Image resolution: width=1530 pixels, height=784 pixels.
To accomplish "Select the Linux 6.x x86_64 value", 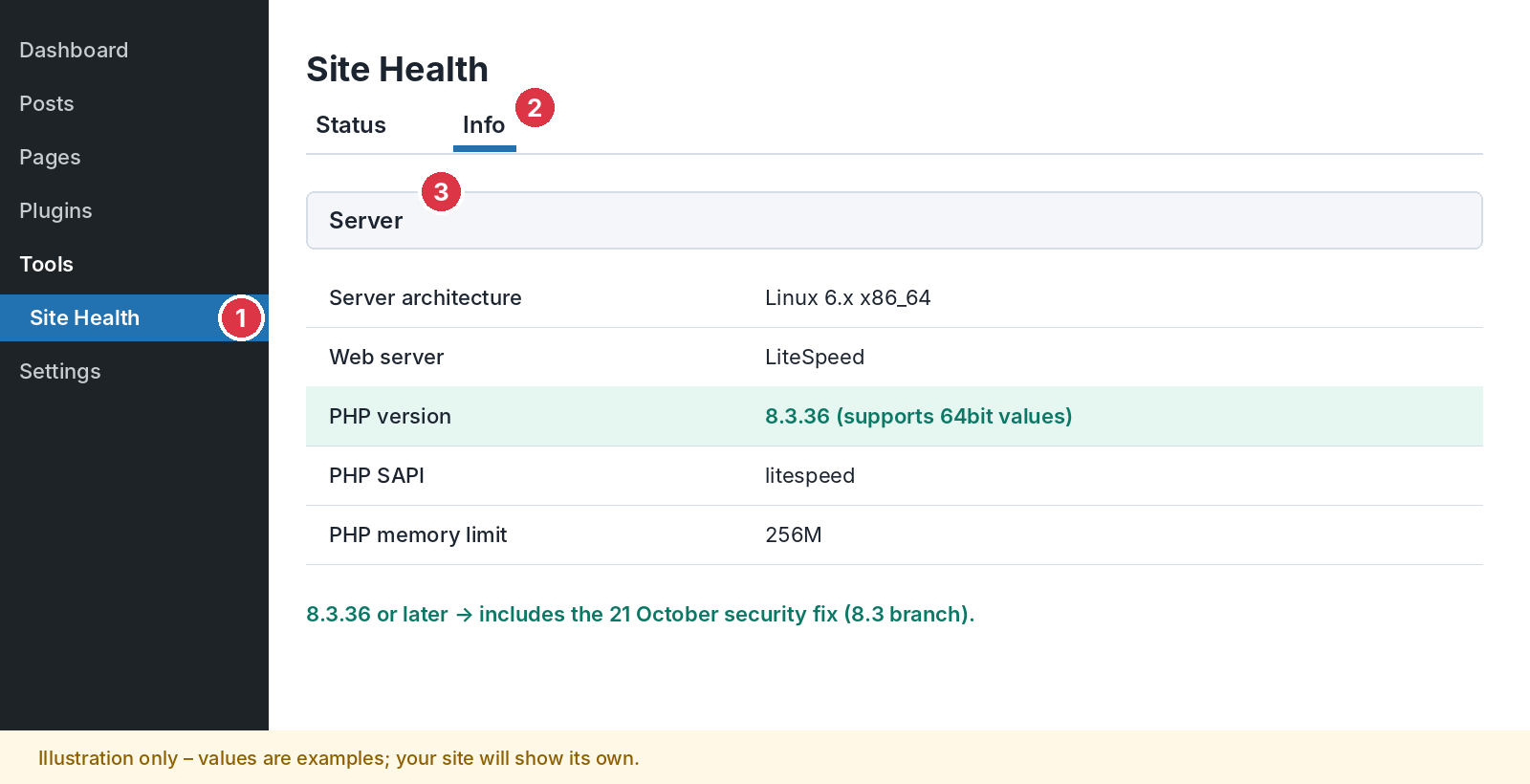I will pyautogui.click(x=847, y=298).
